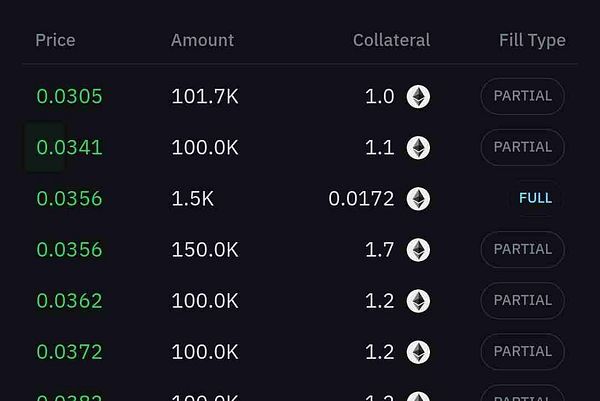Sort by the Price column header
The width and height of the screenshot is (600, 401).
55,40
